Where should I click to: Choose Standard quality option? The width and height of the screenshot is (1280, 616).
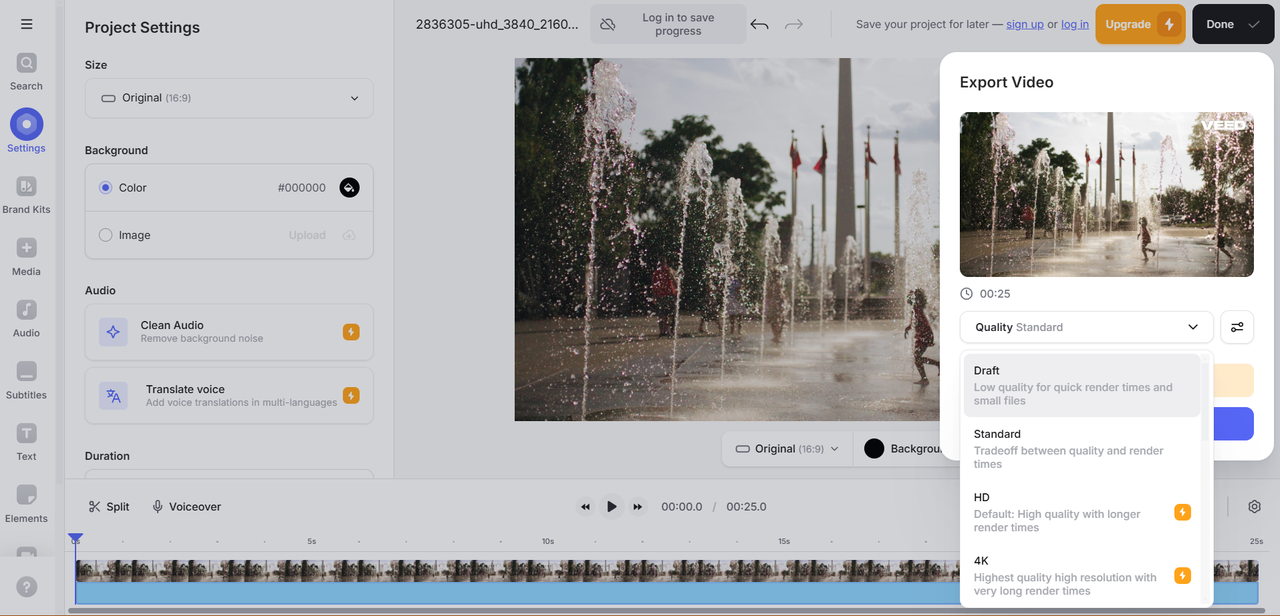tap(1082, 448)
